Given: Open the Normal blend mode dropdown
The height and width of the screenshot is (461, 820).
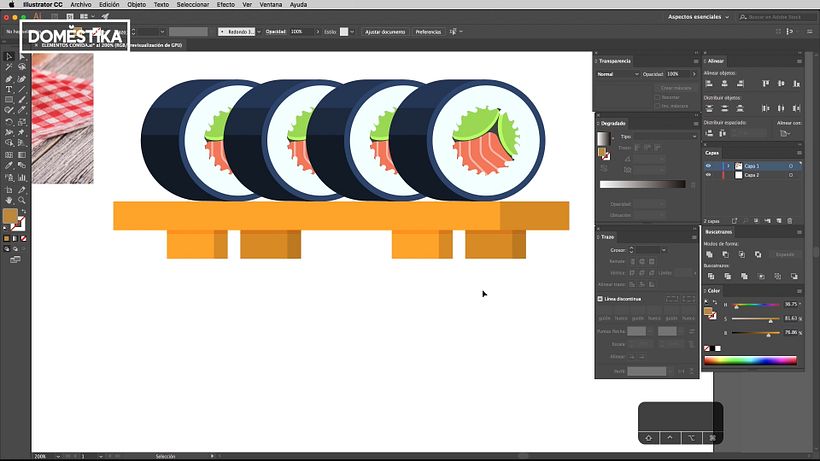Looking at the screenshot, I should (x=616, y=74).
